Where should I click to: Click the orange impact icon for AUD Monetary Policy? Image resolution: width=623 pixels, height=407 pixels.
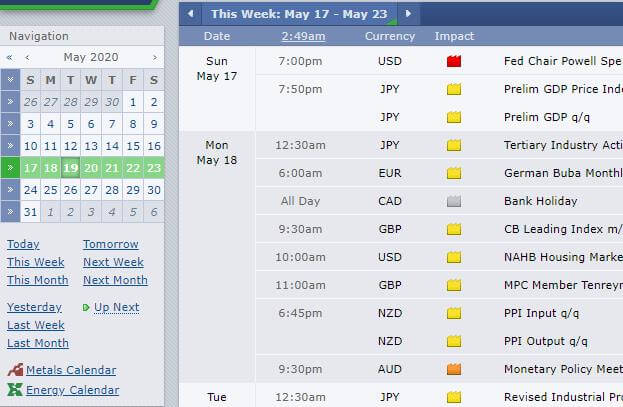[454, 369]
